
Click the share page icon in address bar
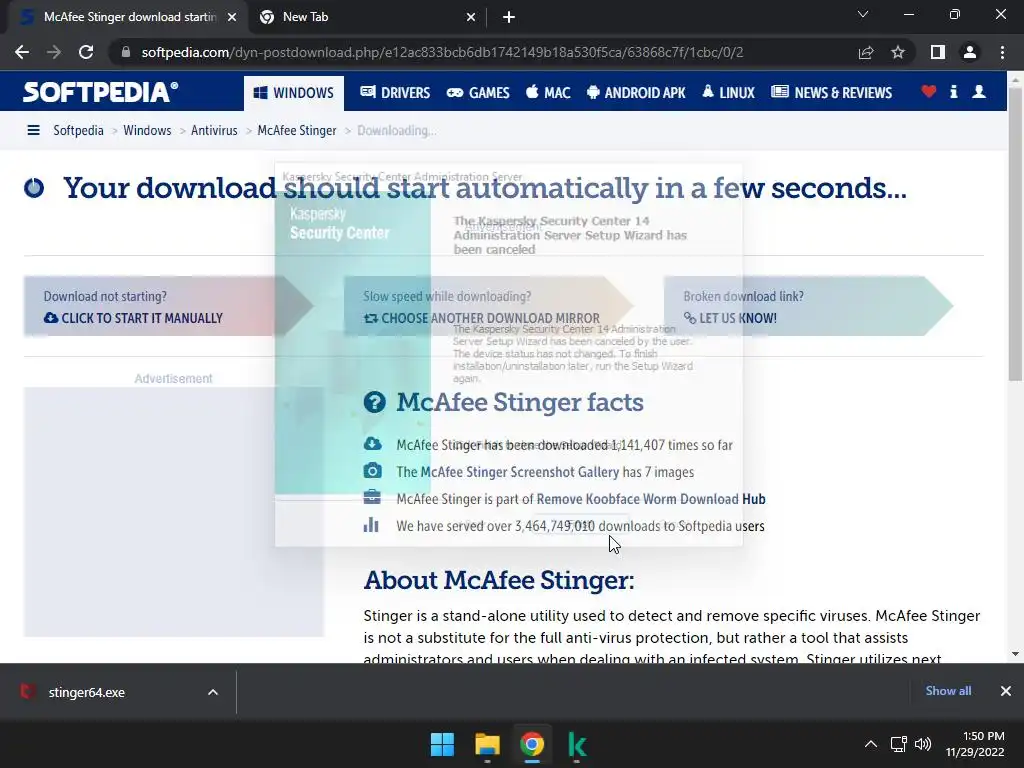click(866, 52)
